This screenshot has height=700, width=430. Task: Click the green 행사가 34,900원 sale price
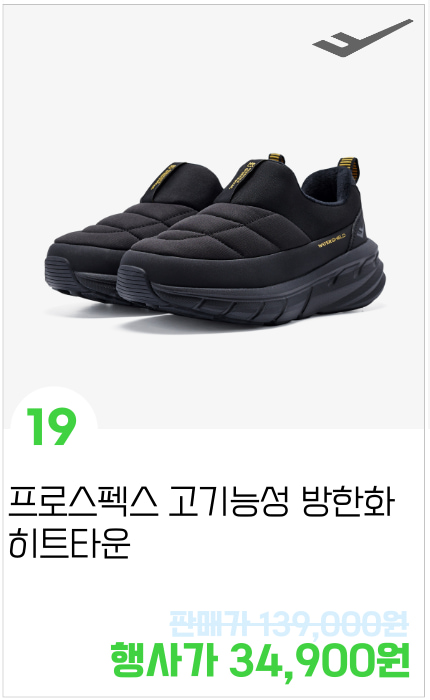point(260,659)
